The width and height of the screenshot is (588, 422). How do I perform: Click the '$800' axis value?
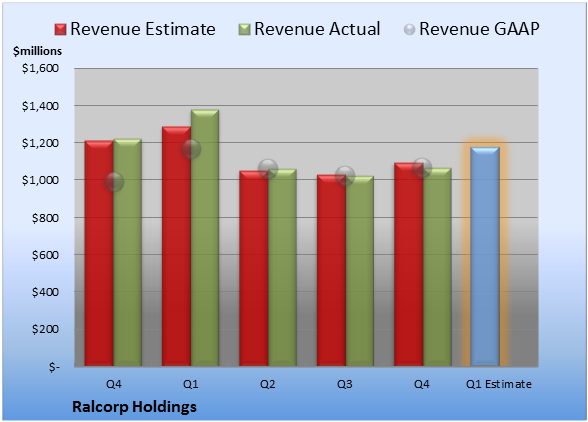[x=45, y=218]
